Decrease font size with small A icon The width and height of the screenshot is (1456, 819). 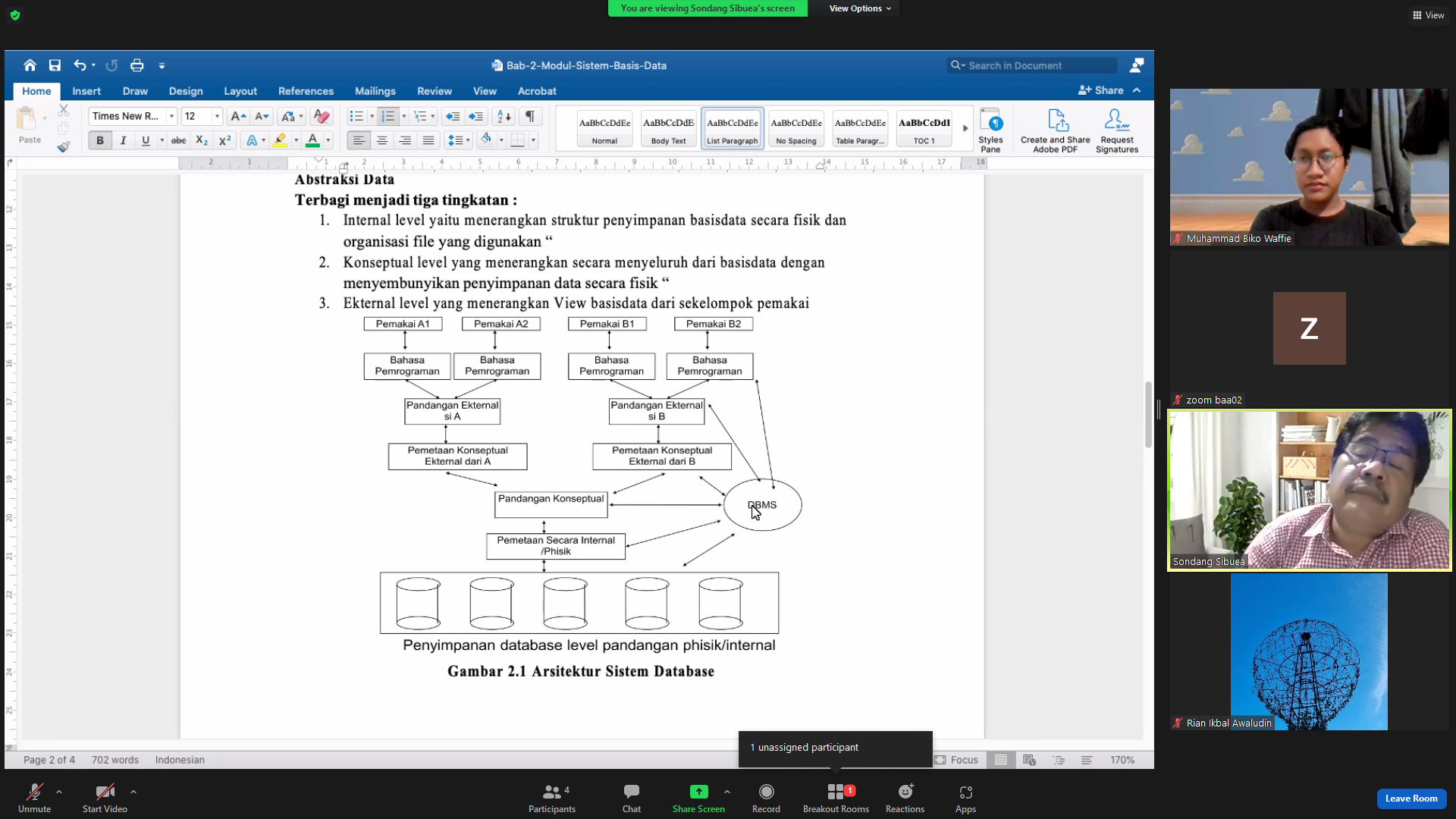(x=262, y=116)
